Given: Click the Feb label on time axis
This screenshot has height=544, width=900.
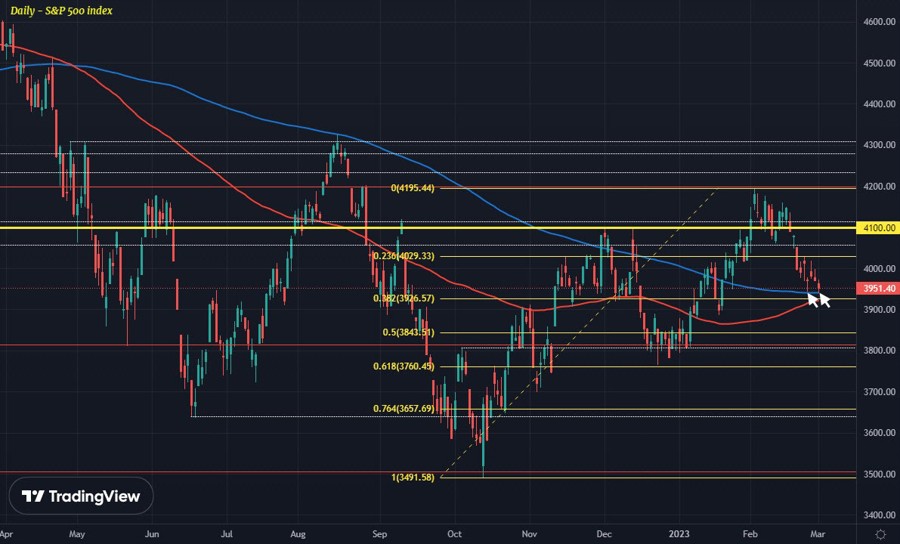Looking at the screenshot, I should point(750,534).
